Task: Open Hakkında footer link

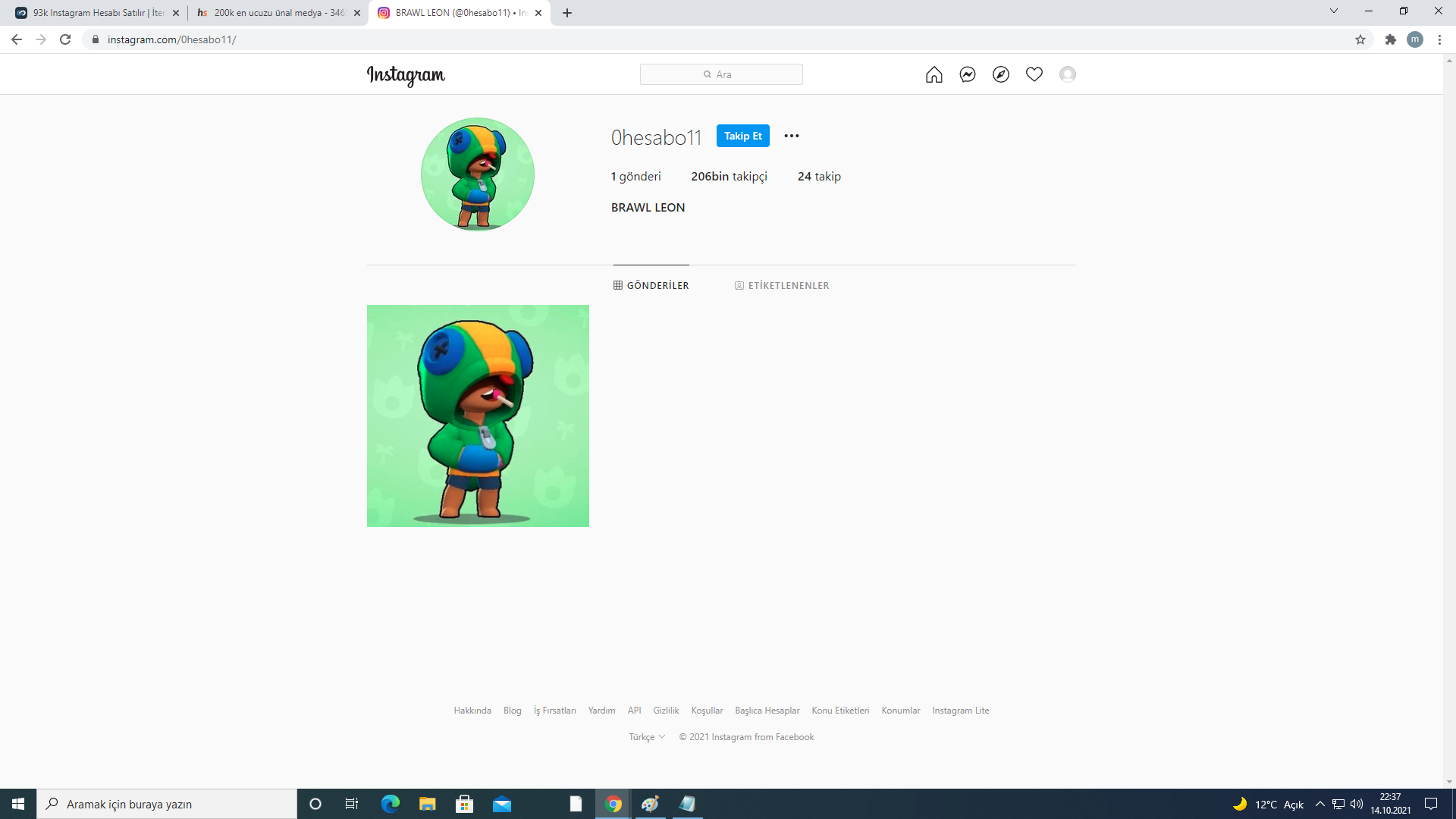Action: pos(472,711)
